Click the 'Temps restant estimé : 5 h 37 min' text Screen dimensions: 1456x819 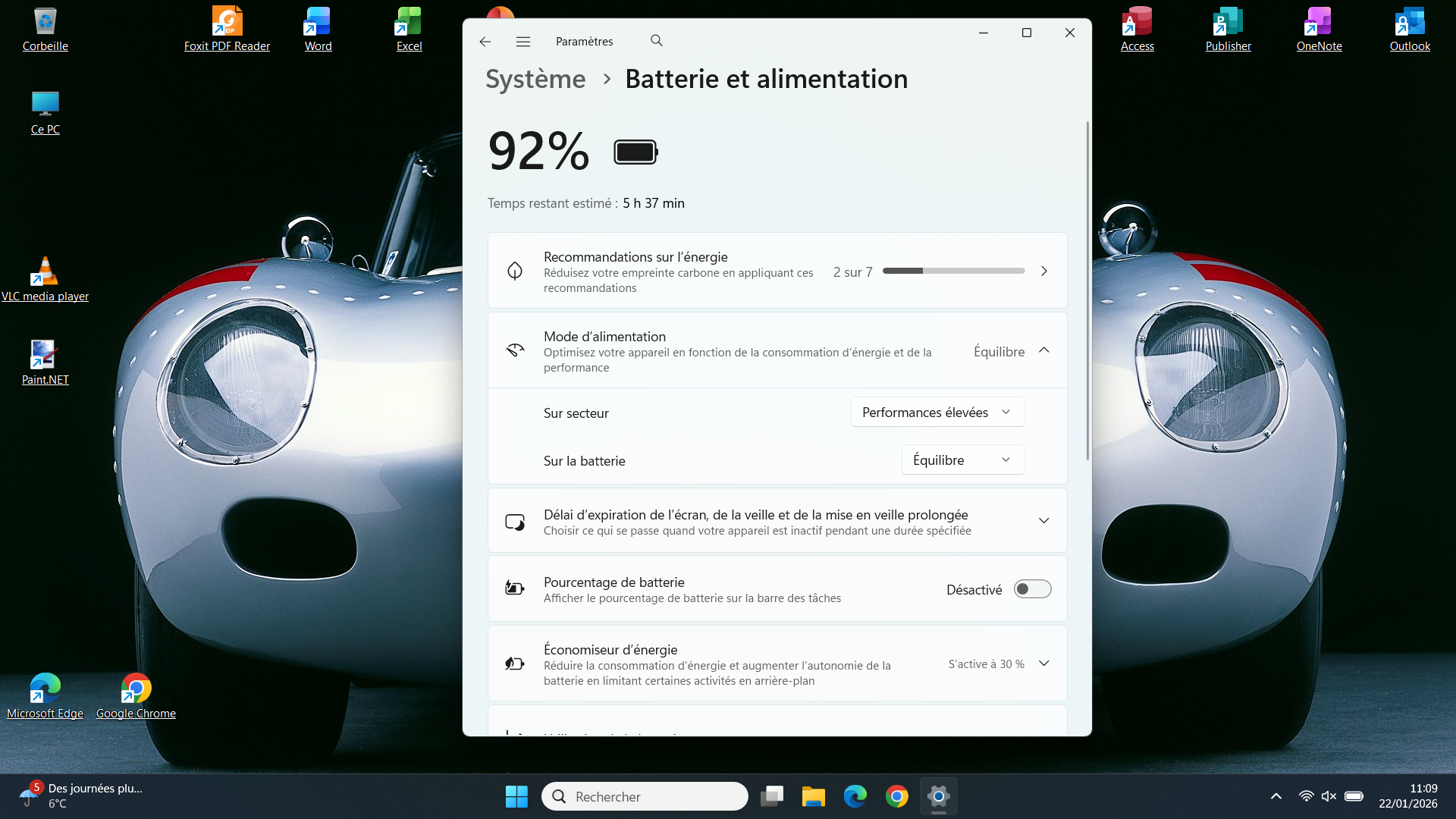[586, 203]
